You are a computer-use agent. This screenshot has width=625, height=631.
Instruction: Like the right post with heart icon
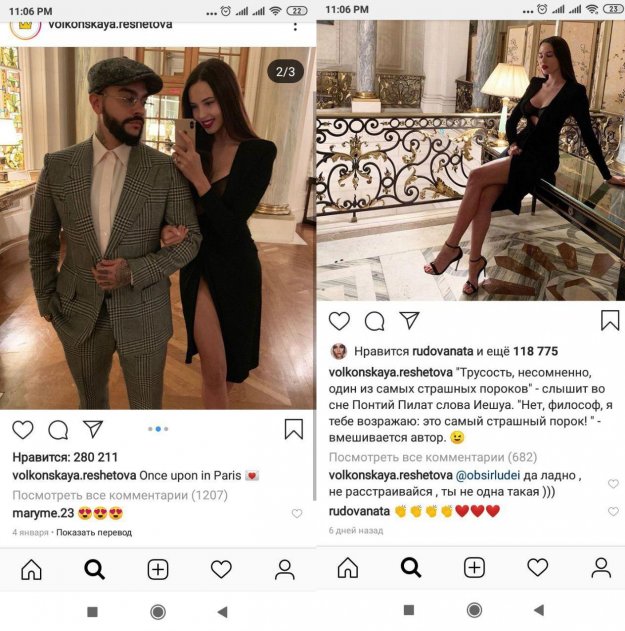339,321
